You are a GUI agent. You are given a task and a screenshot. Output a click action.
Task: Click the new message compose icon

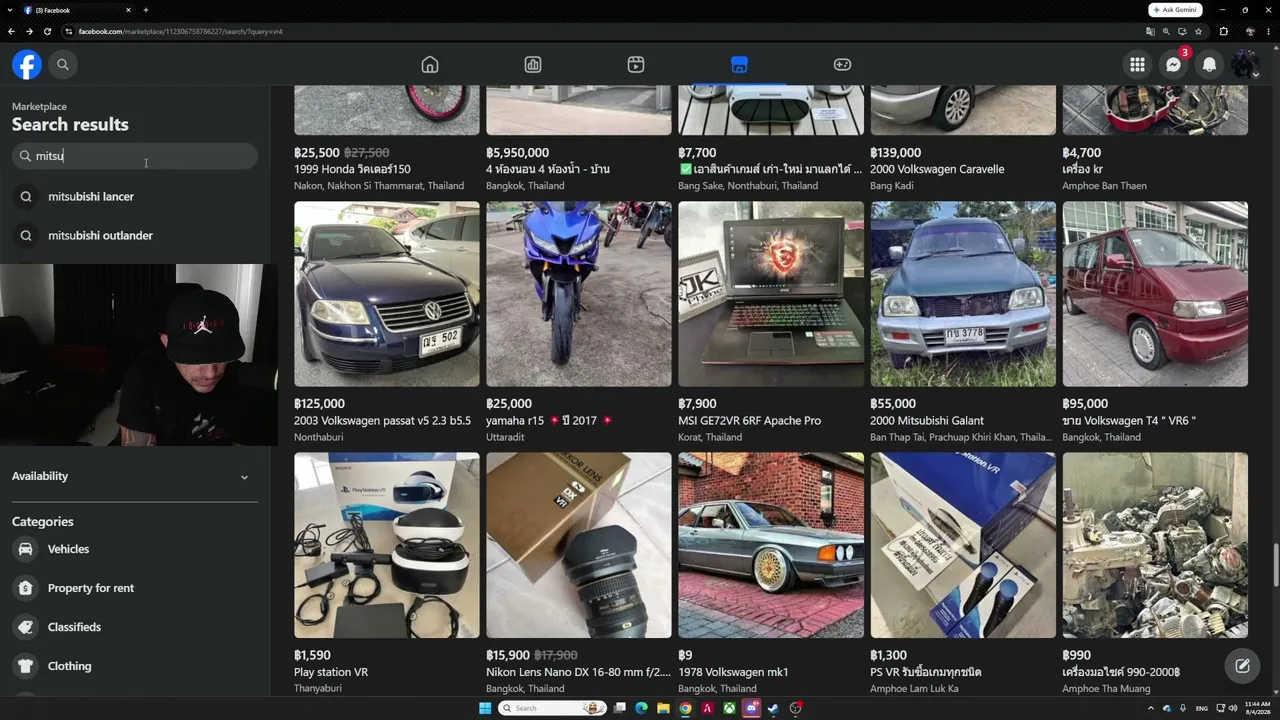tap(1242, 666)
